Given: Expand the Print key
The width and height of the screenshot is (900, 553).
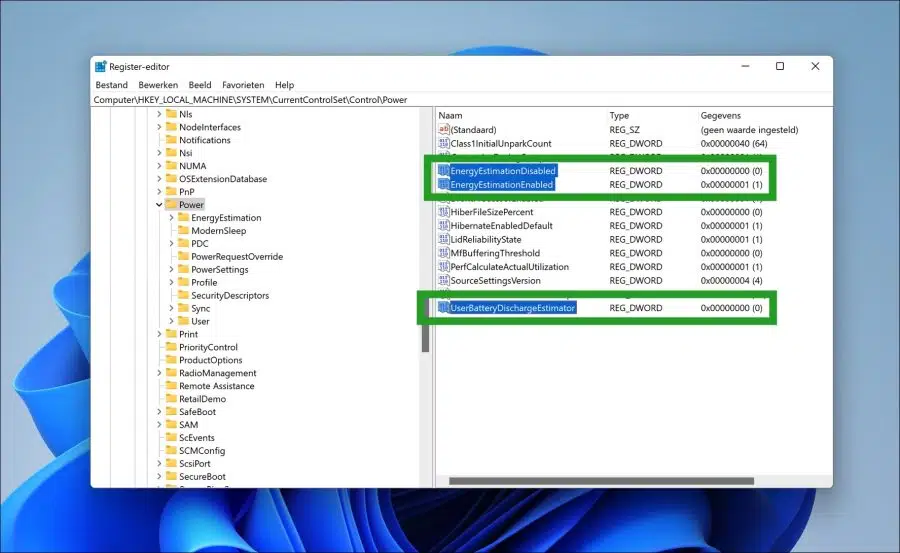Looking at the screenshot, I should pyautogui.click(x=159, y=334).
